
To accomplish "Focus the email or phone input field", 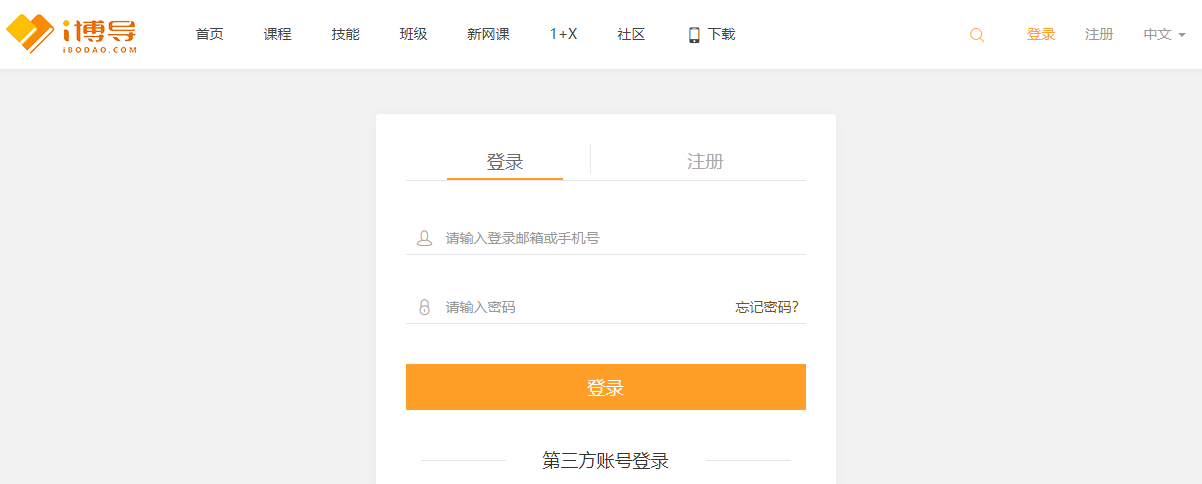I will click(606, 238).
